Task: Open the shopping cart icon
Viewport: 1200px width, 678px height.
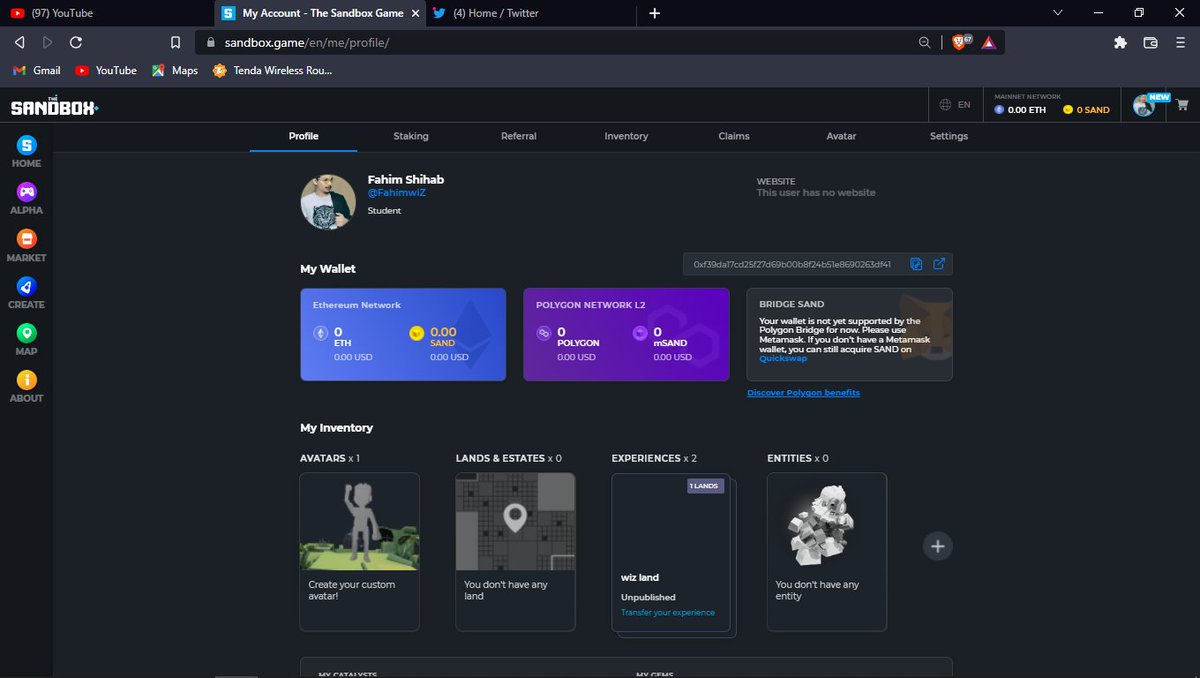Action: coord(1182,104)
